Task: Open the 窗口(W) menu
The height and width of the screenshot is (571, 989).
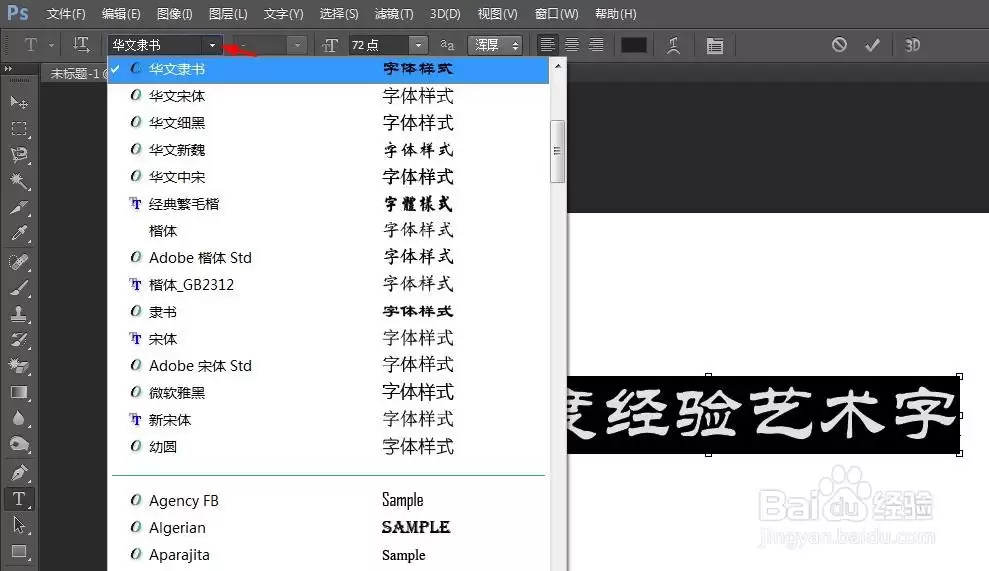Action: tap(556, 13)
